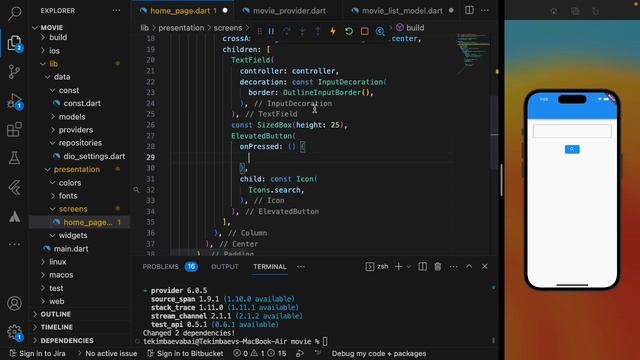
Task: Open editor More Actions menu
Action: (x=484, y=10)
